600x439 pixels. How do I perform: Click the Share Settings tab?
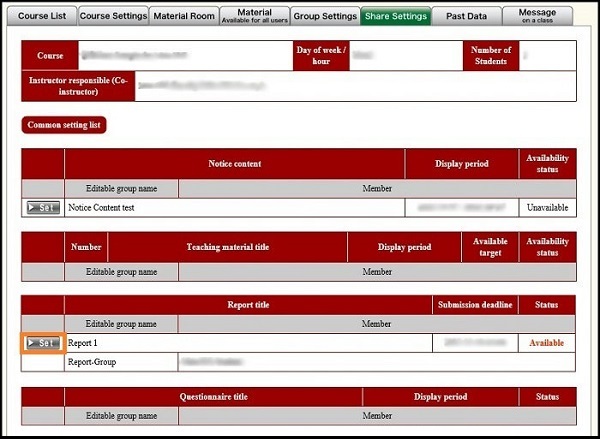point(396,16)
